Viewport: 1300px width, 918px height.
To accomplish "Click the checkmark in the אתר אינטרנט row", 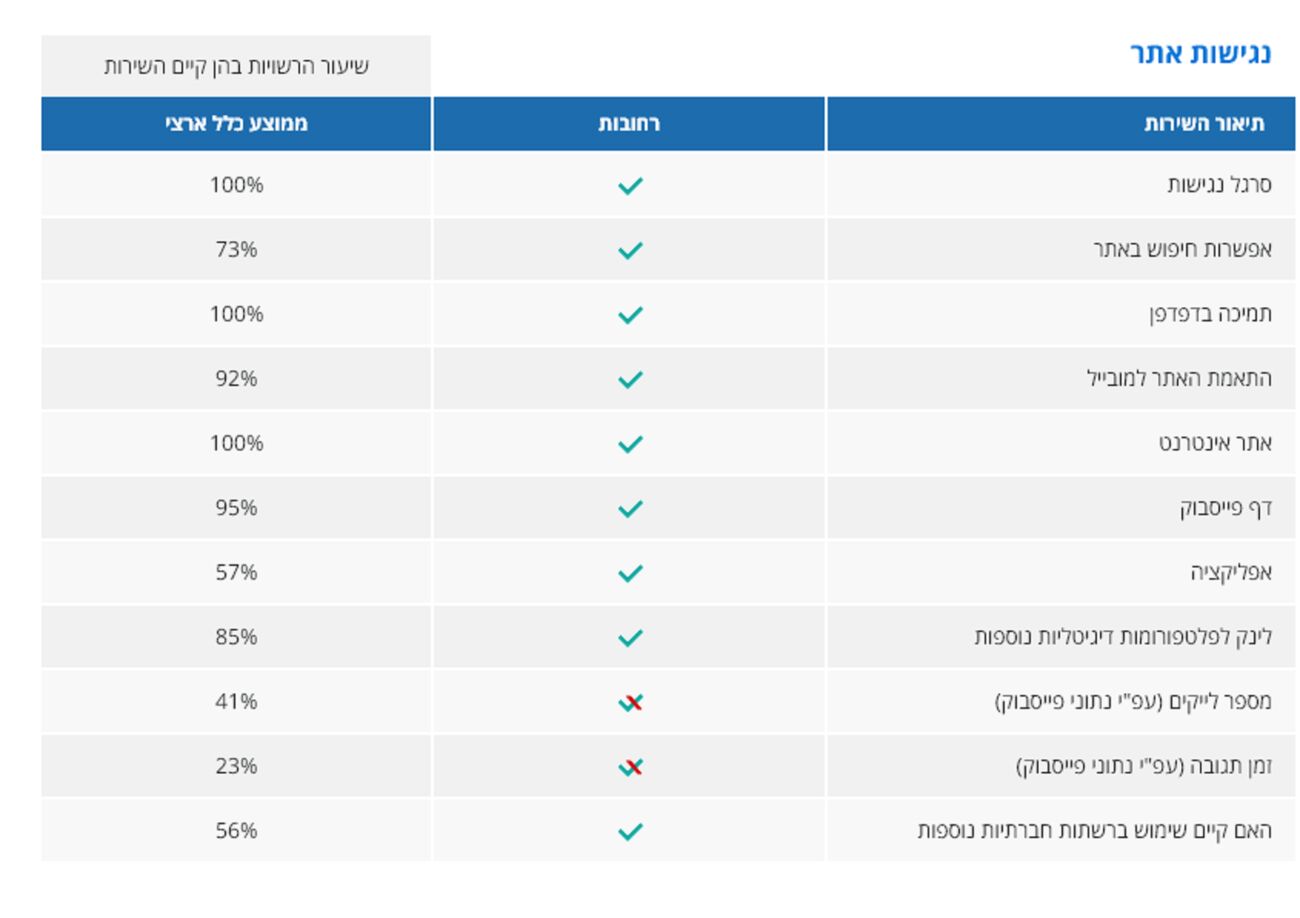I will pos(630,444).
